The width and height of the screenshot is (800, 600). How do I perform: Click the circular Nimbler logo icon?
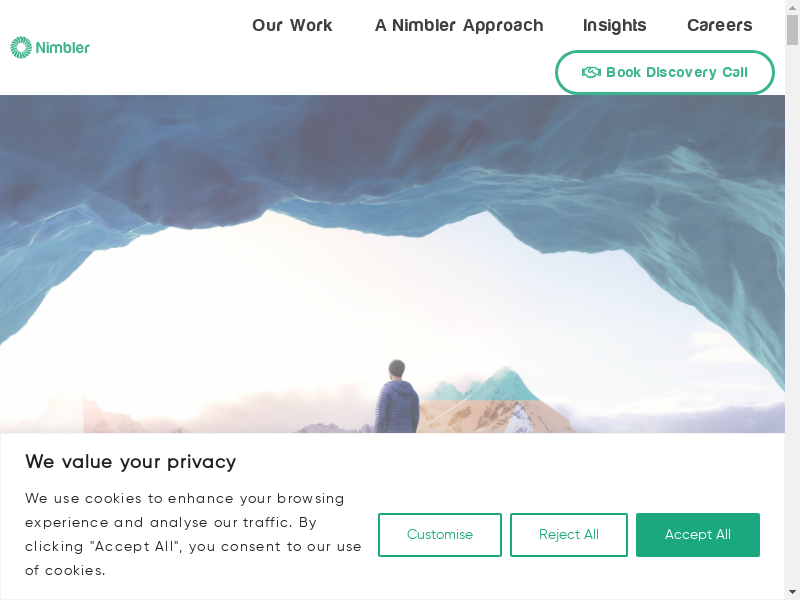coord(21,47)
